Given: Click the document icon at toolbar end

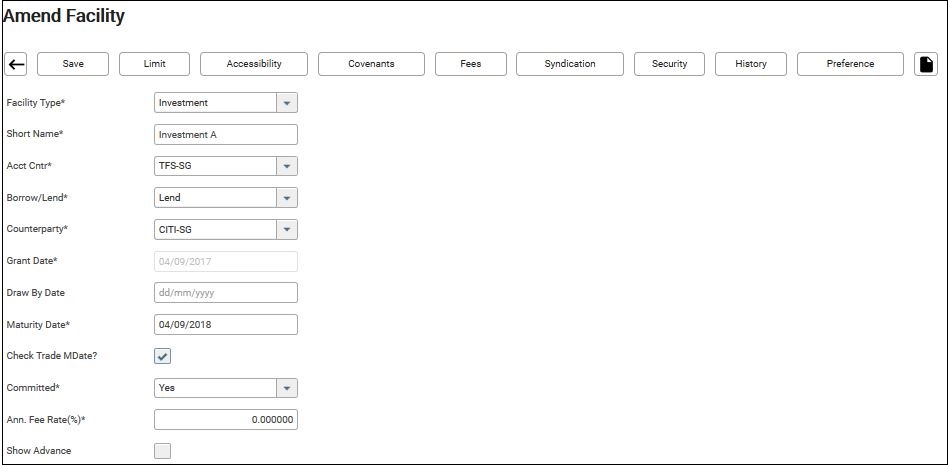Looking at the screenshot, I should click(926, 64).
